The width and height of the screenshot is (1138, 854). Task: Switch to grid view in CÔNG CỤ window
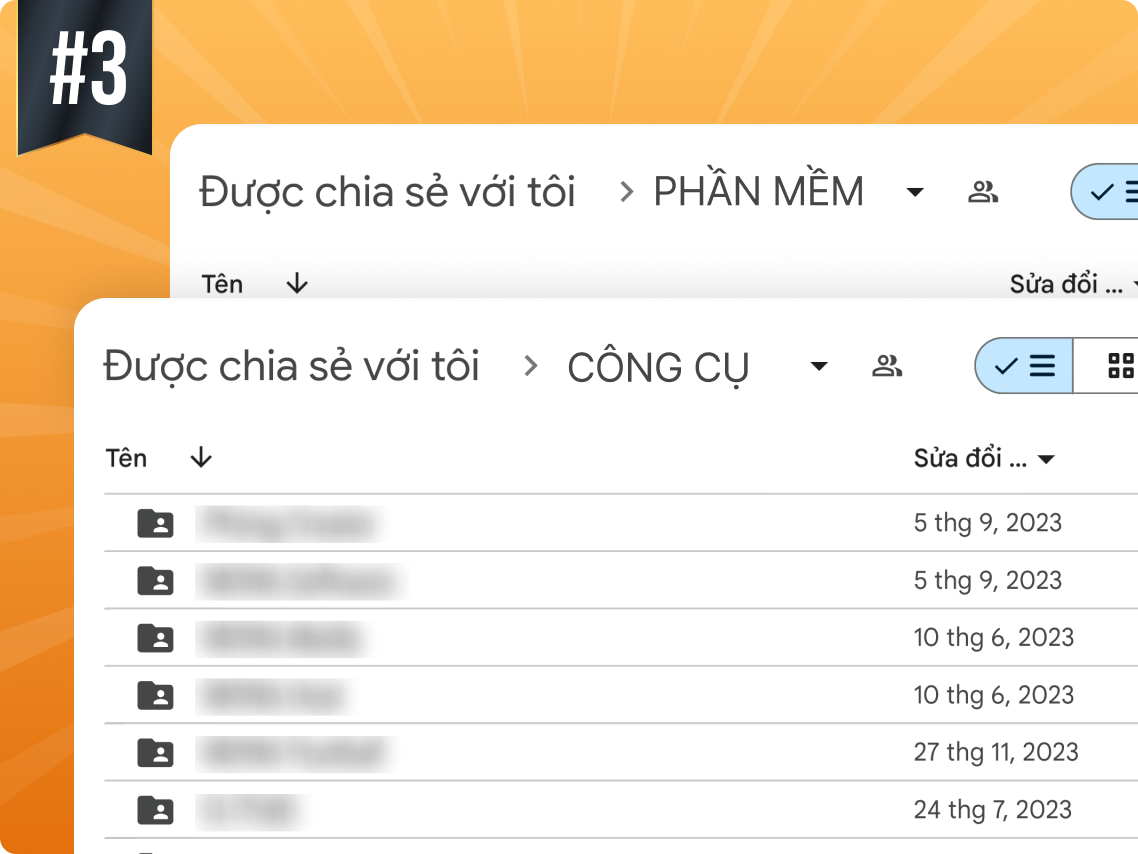coord(1120,366)
